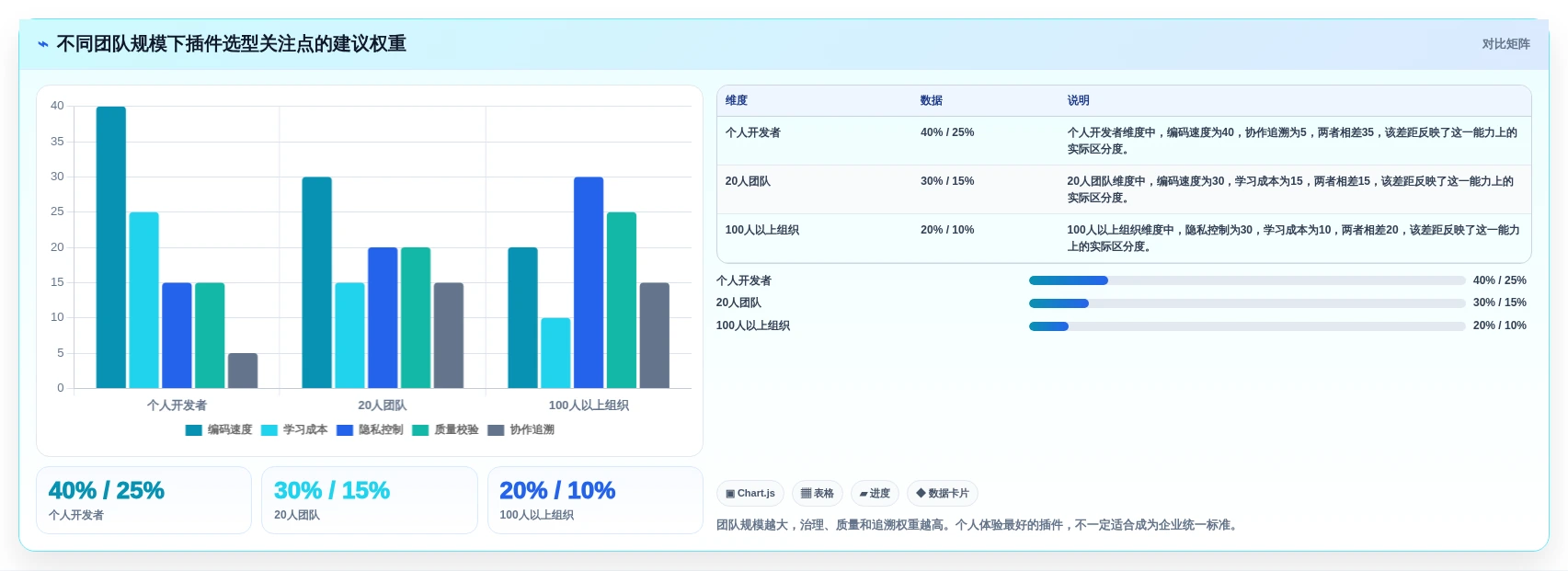The image size is (1568, 571).
Task: Click the 20人团队 progress bar
Action: [1247, 303]
